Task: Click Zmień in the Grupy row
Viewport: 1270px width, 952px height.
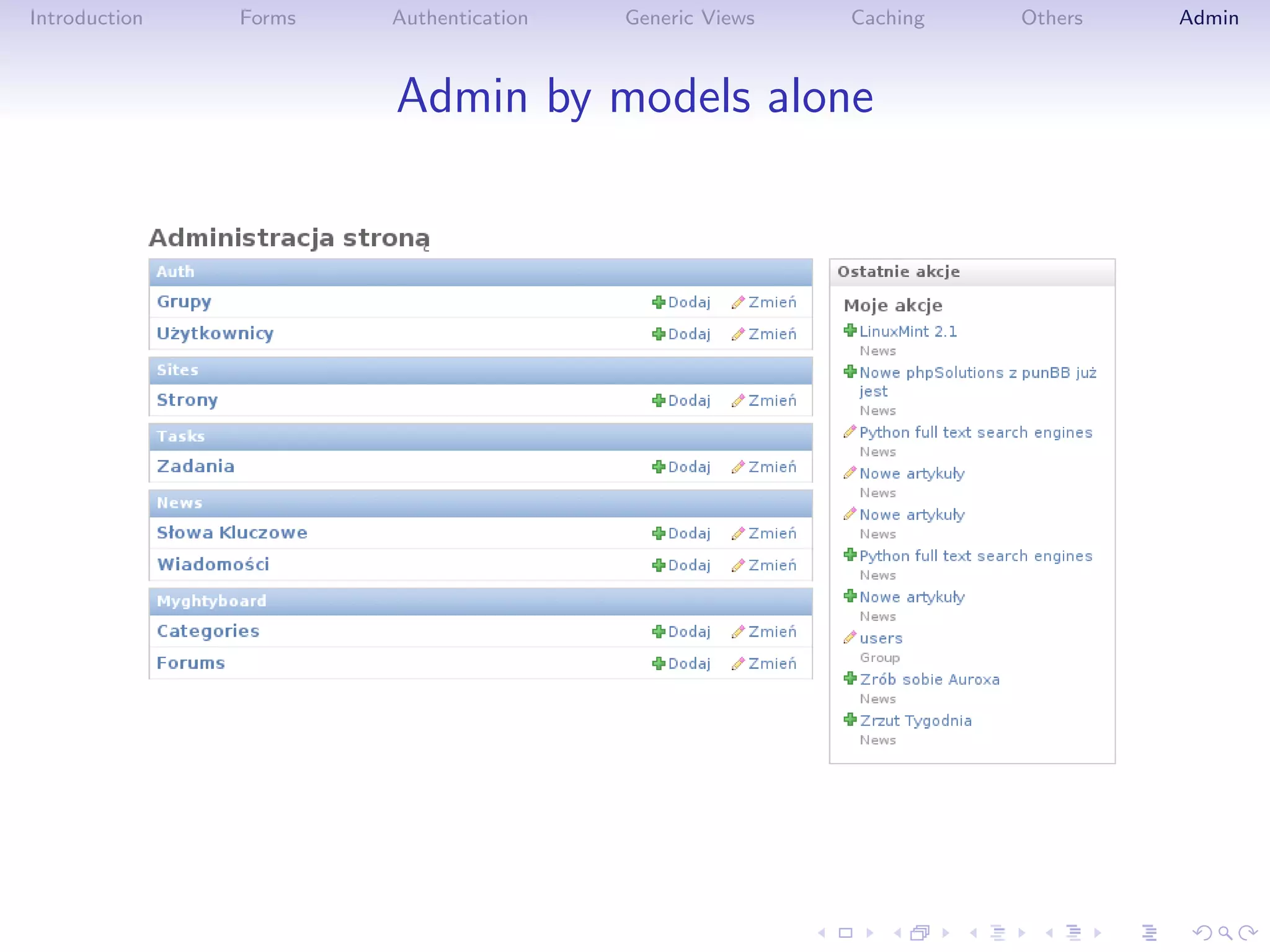Action: point(772,302)
